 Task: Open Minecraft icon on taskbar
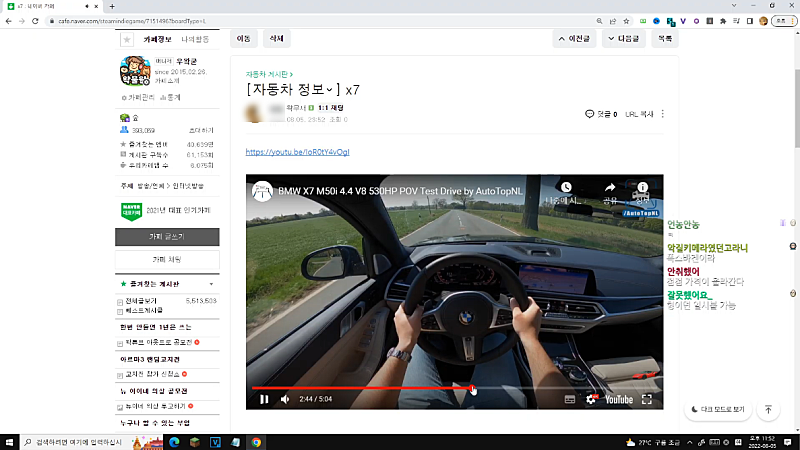pos(194,442)
